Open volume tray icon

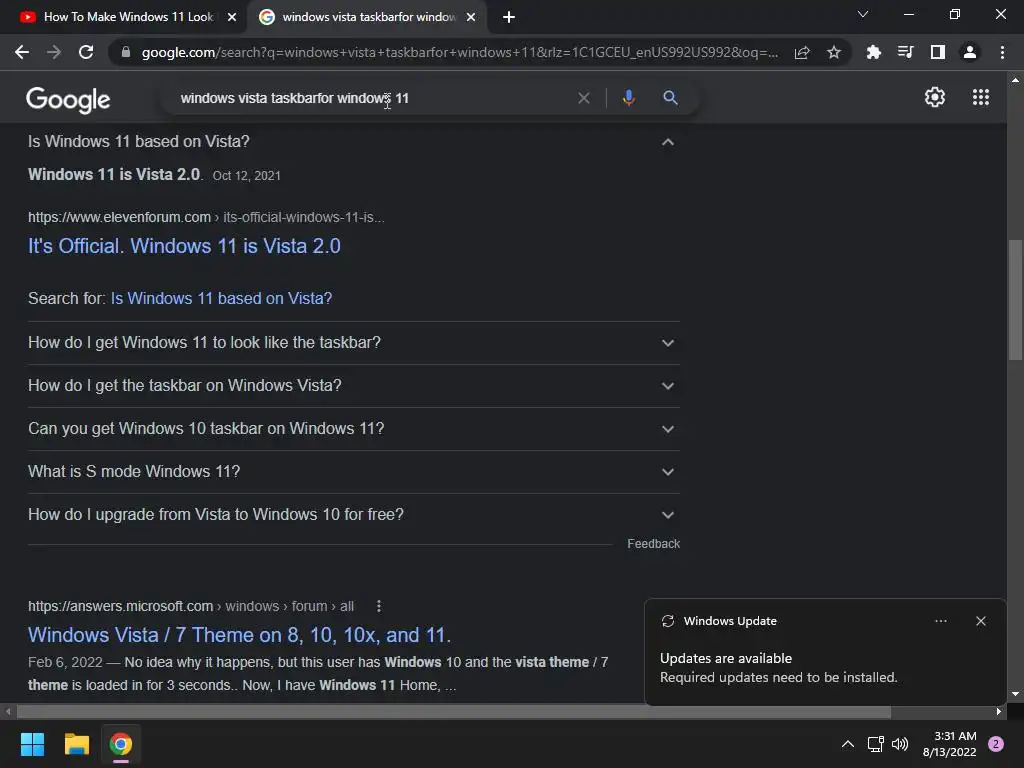[900, 744]
